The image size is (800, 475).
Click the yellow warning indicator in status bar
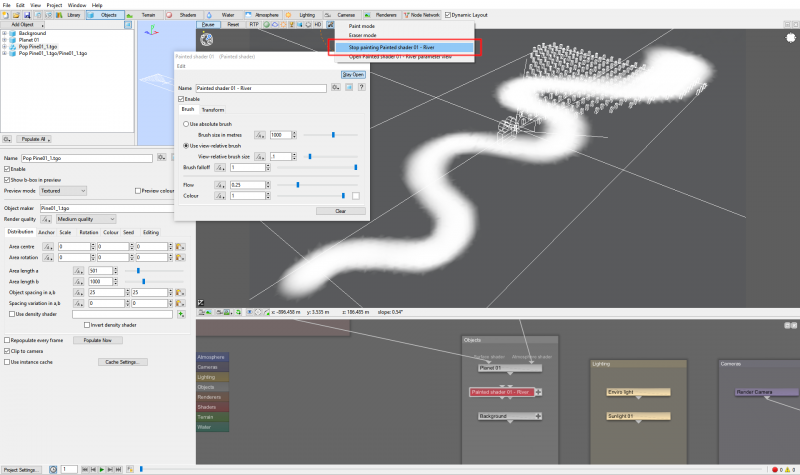[x=787, y=470]
